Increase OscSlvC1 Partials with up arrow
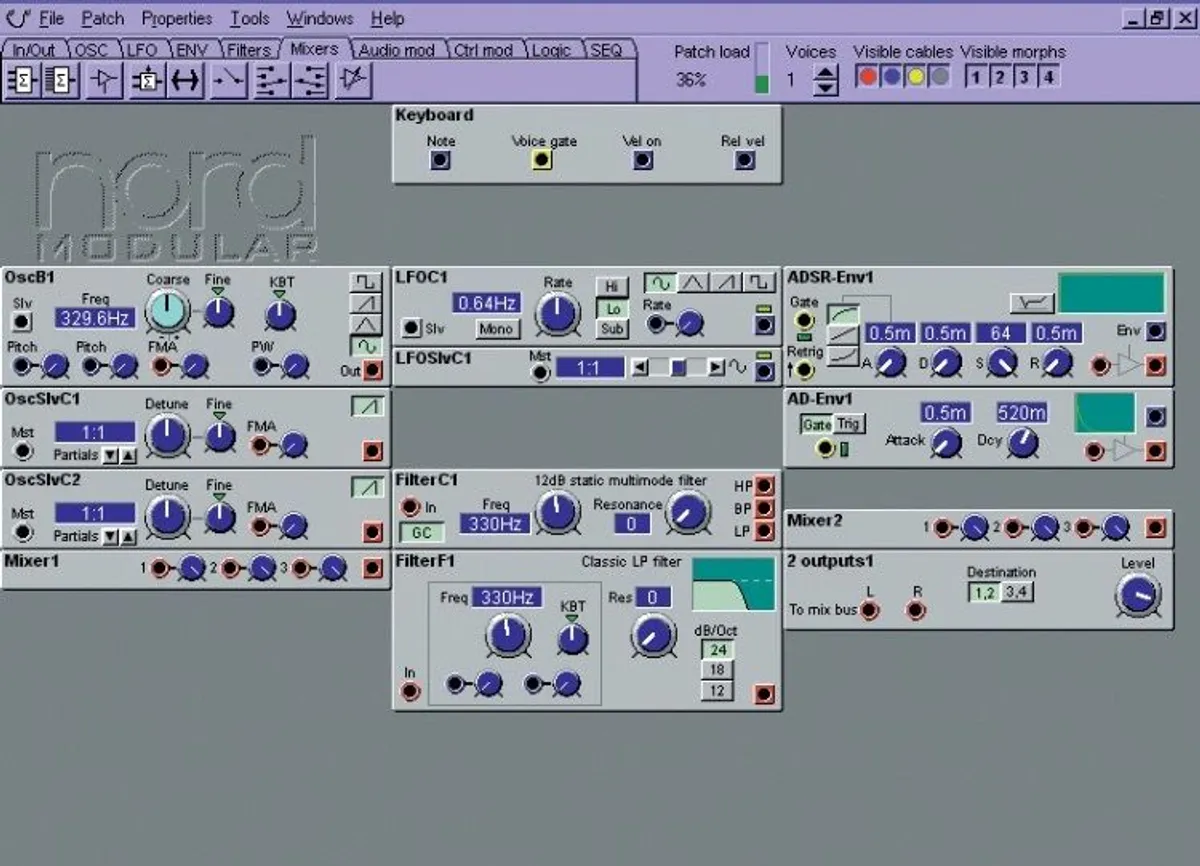This screenshot has width=1200, height=866. (127, 456)
